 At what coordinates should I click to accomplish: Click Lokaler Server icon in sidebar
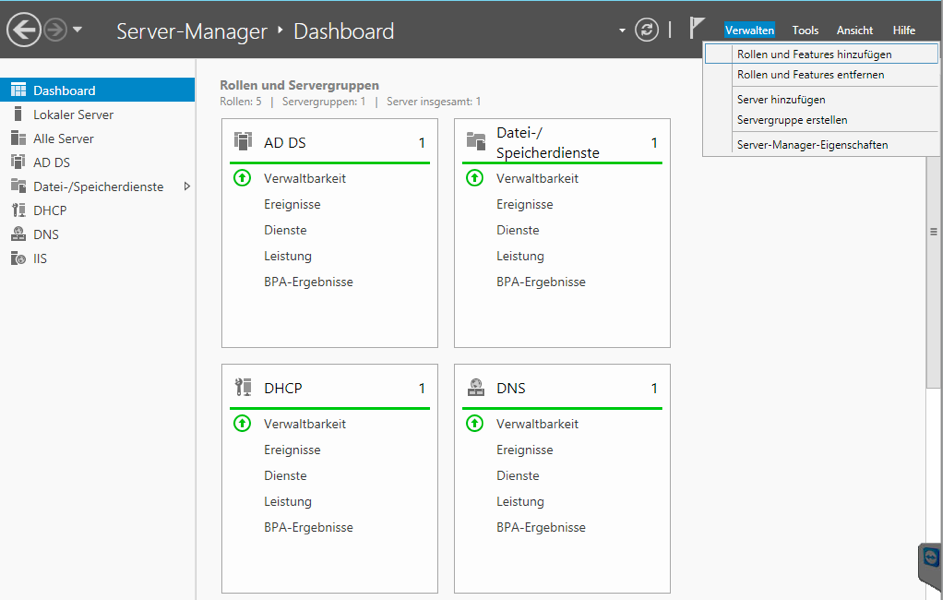tap(18, 114)
